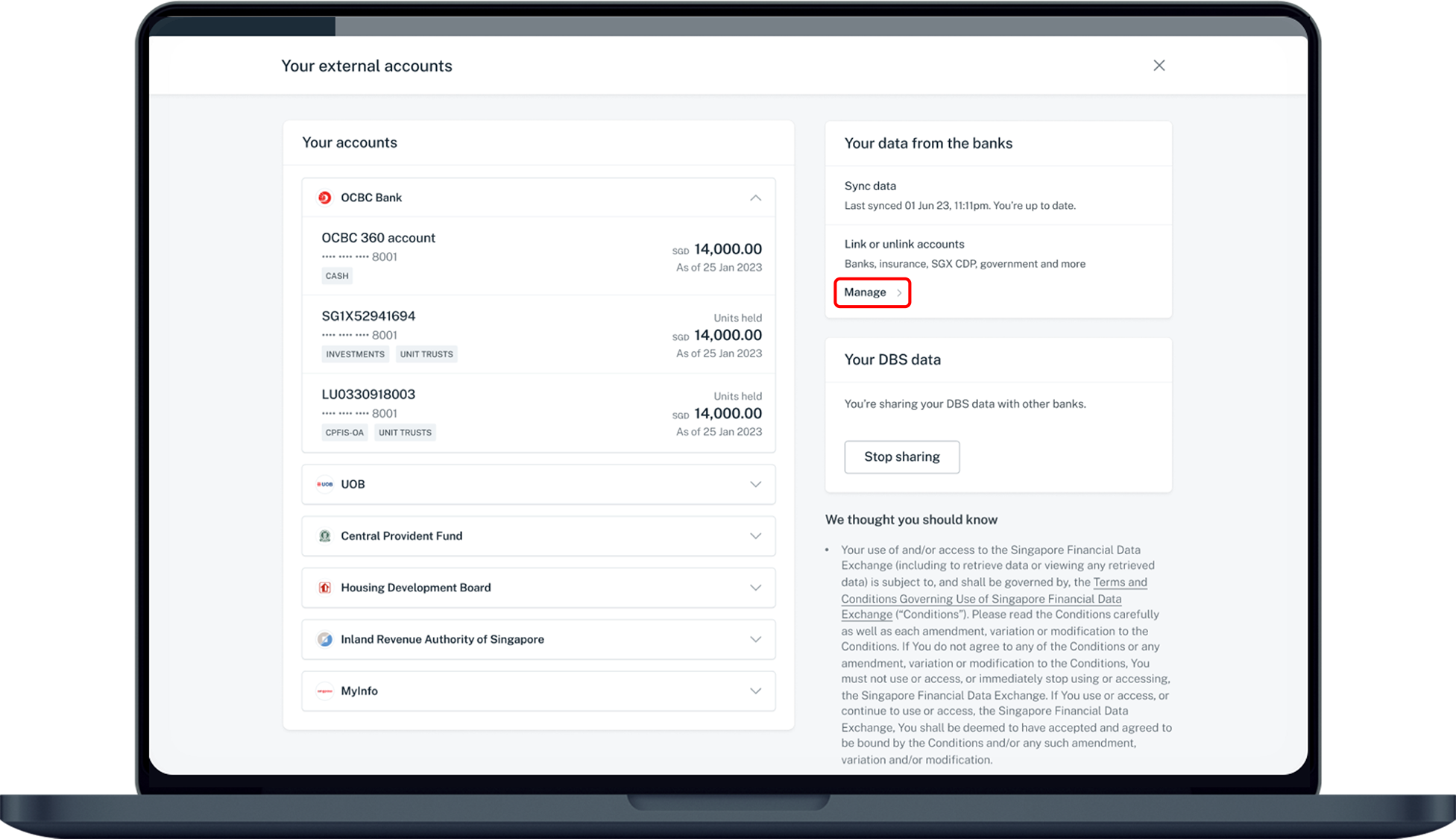Click the UOB logo icon
The image size is (1456, 839).
click(324, 484)
